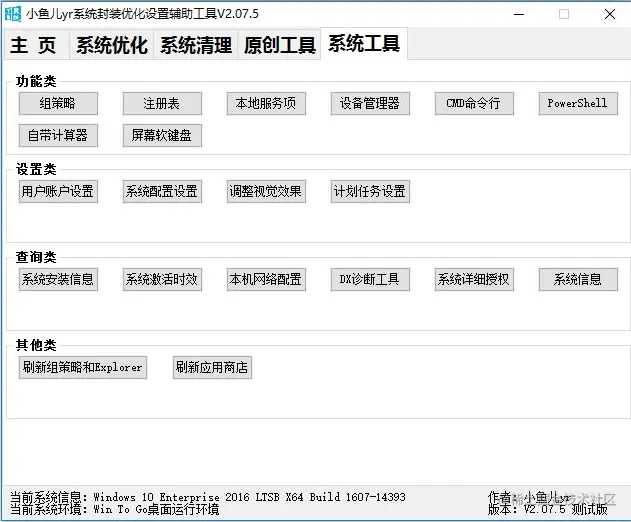This screenshot has height=522, width=631.
Task: Switch to the 主页 tab
Action: pyautogui.click(x=37, y=45)
